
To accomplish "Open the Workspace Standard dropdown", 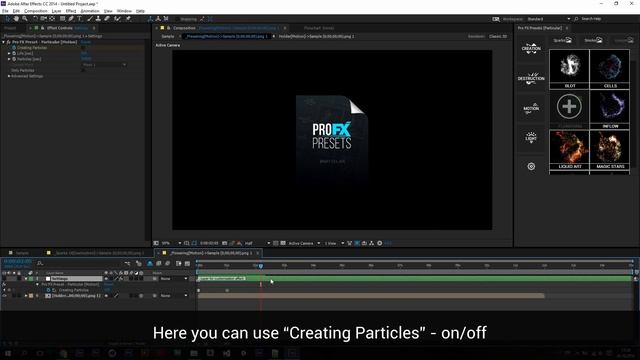I will tap(549, 19).
